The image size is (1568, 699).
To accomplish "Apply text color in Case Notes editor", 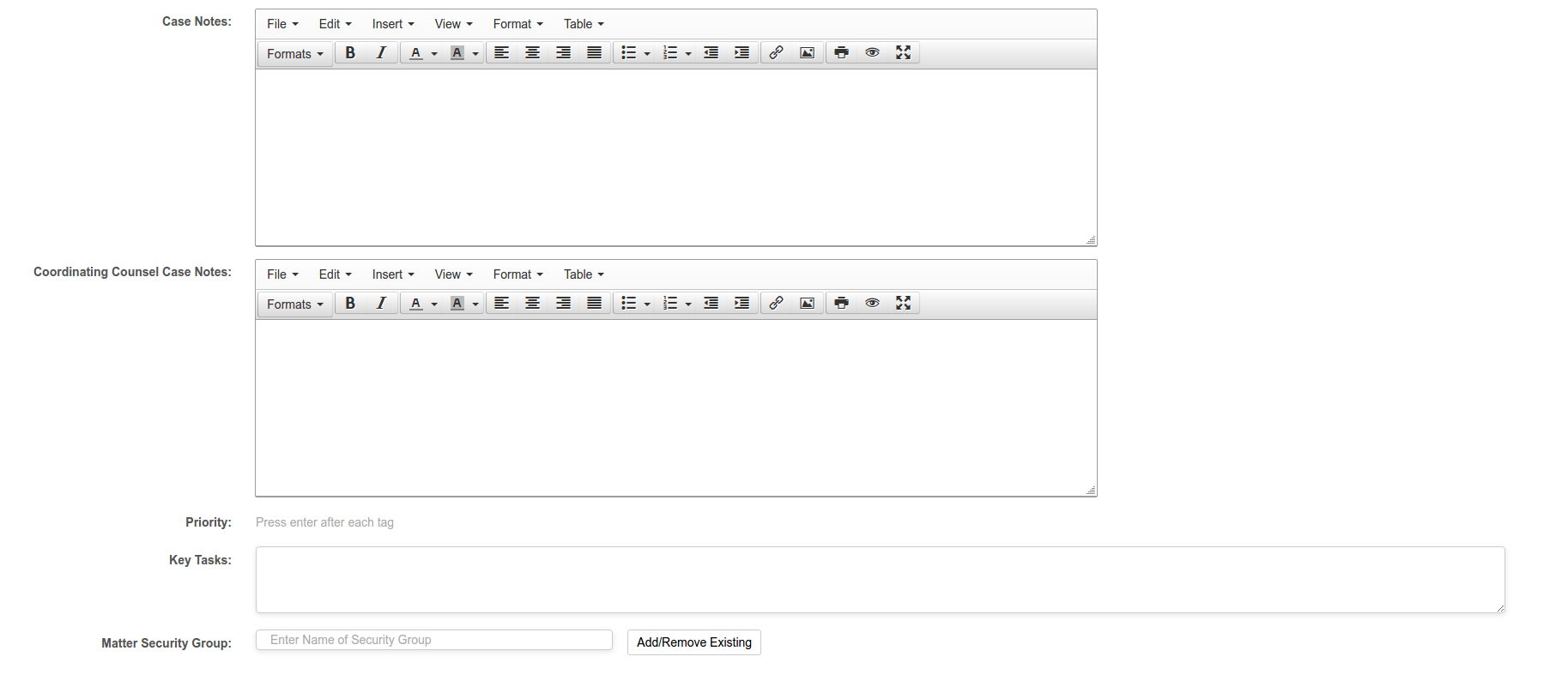I will 416,53.
